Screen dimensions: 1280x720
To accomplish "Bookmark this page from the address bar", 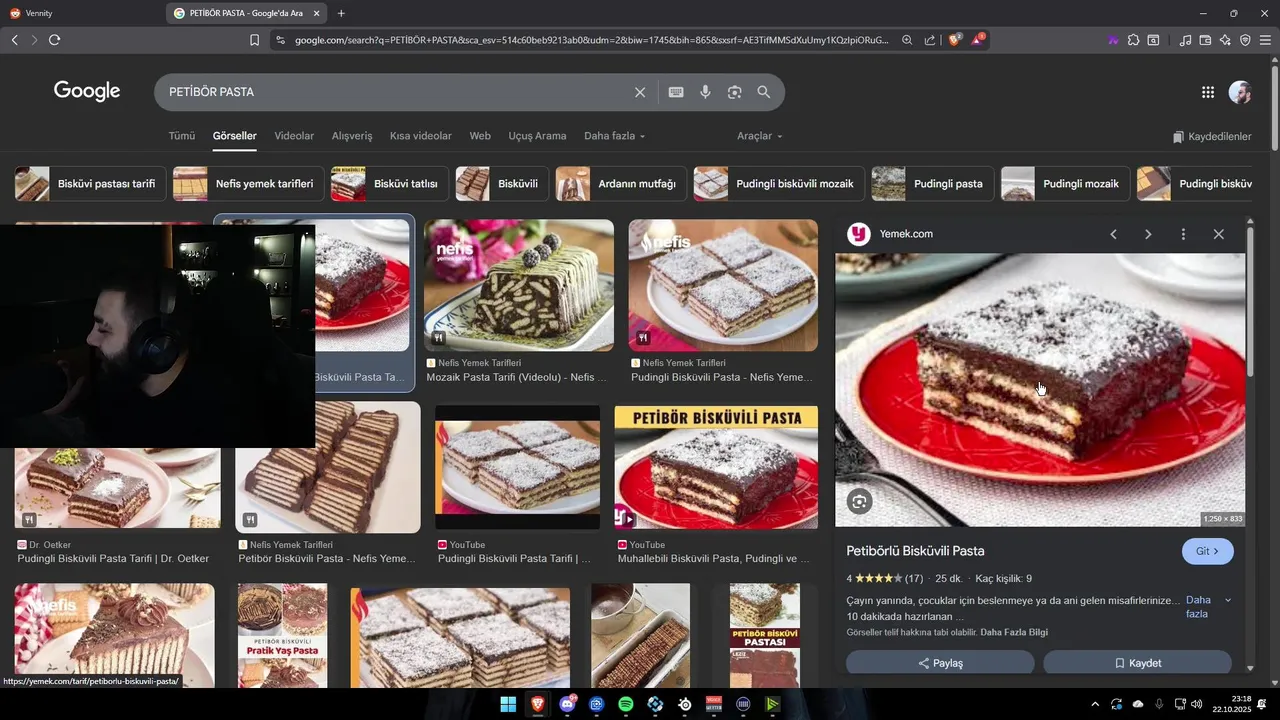I will tap(254, 40).
